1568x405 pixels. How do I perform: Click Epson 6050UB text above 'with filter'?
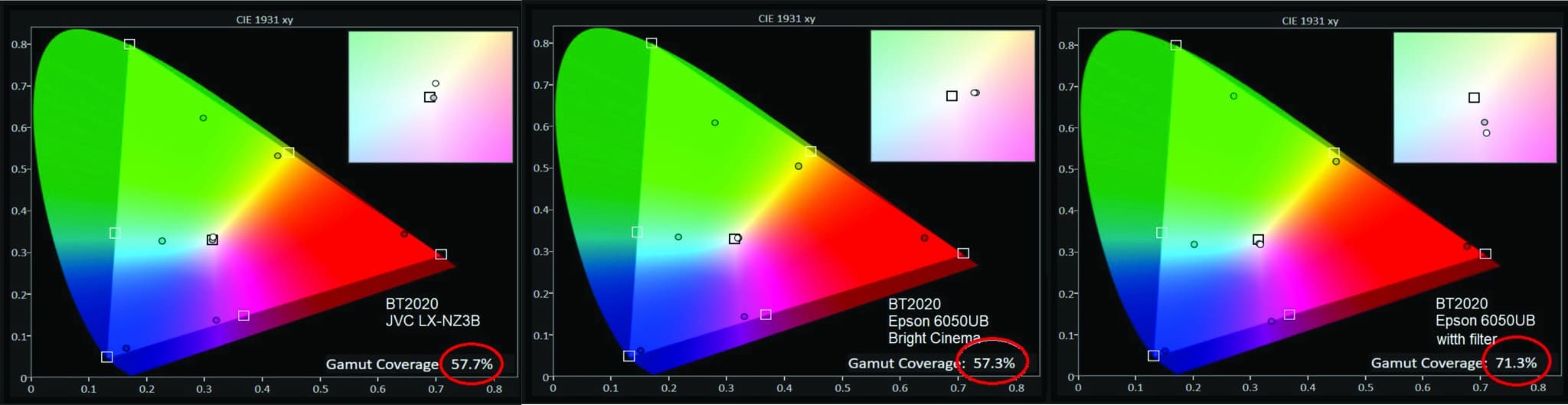(1485, 321)
